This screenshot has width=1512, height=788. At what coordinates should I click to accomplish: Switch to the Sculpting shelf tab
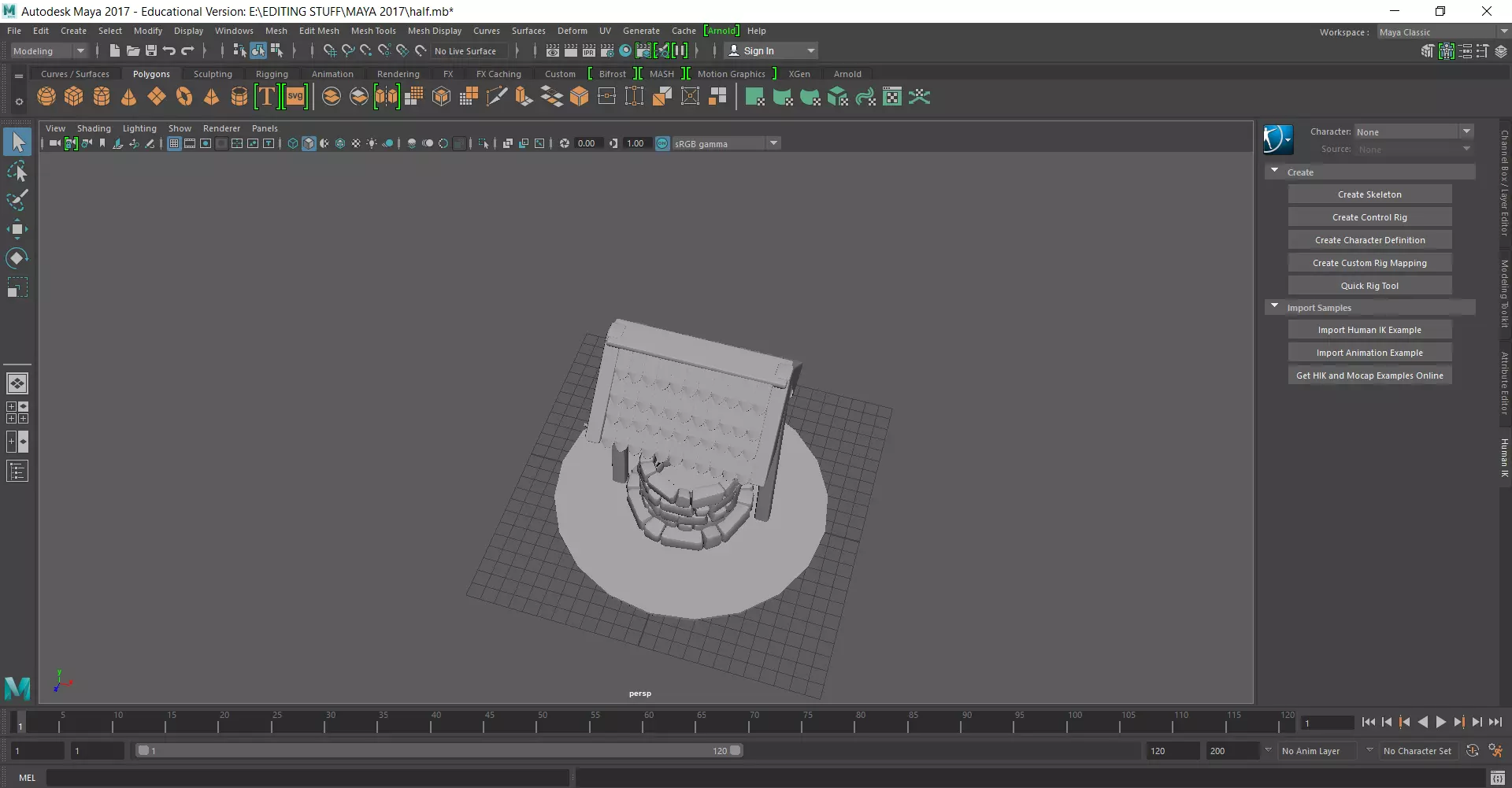tap(213, 74)
